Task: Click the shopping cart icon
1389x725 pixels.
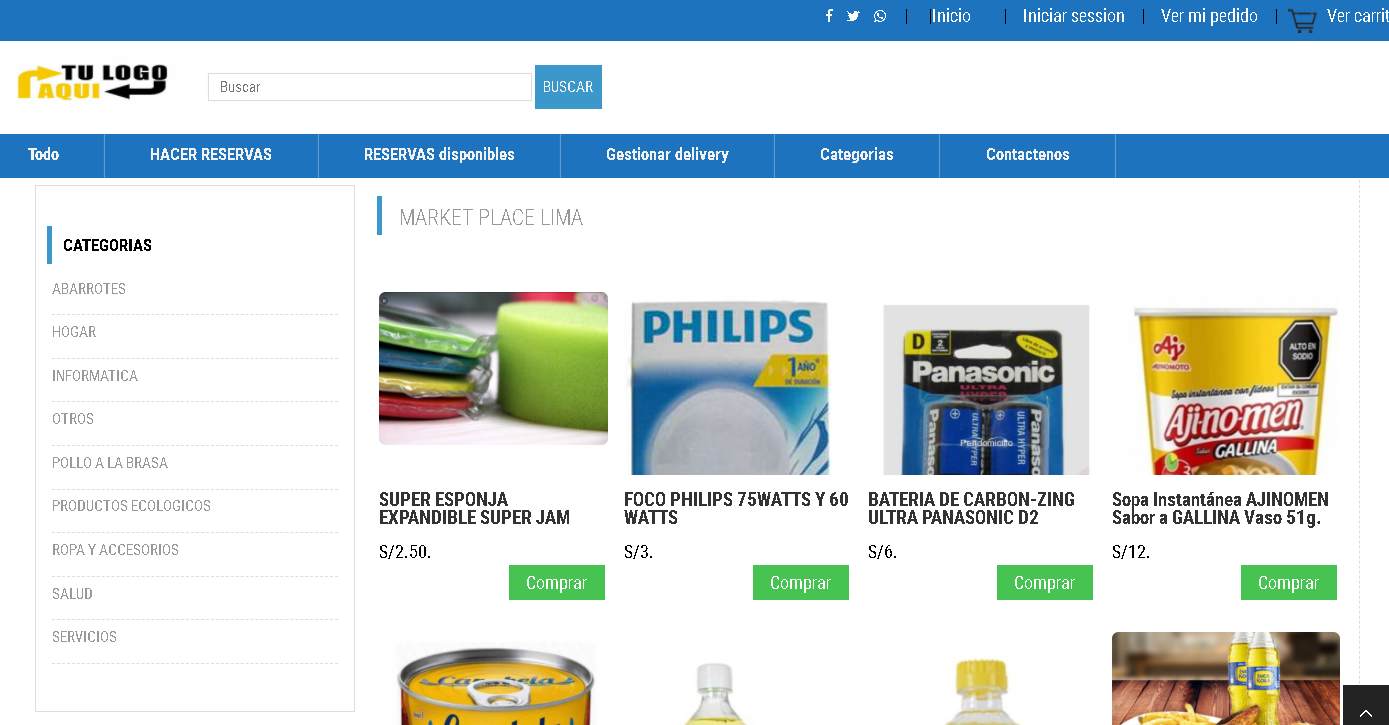Action: point(1302,20)
